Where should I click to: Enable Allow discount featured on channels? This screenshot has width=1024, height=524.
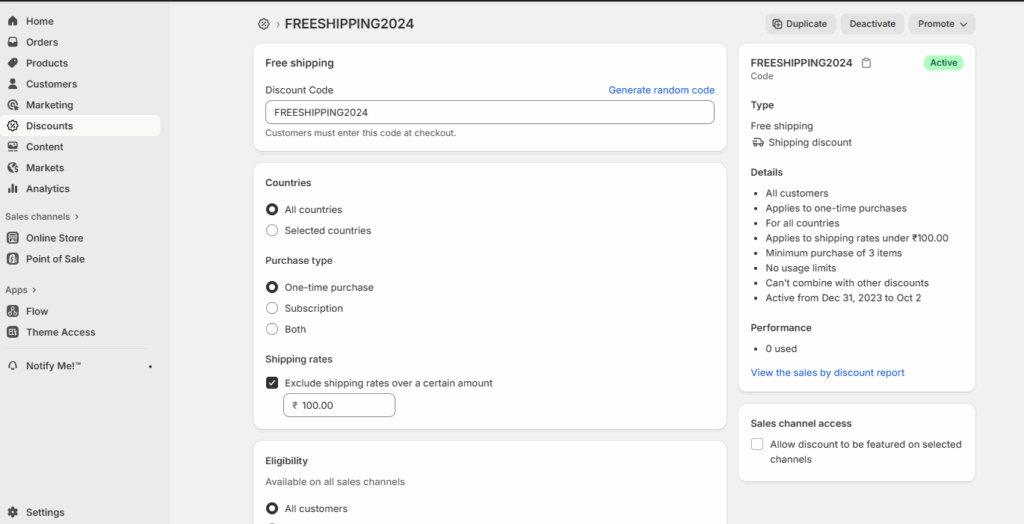coord(757,444)
